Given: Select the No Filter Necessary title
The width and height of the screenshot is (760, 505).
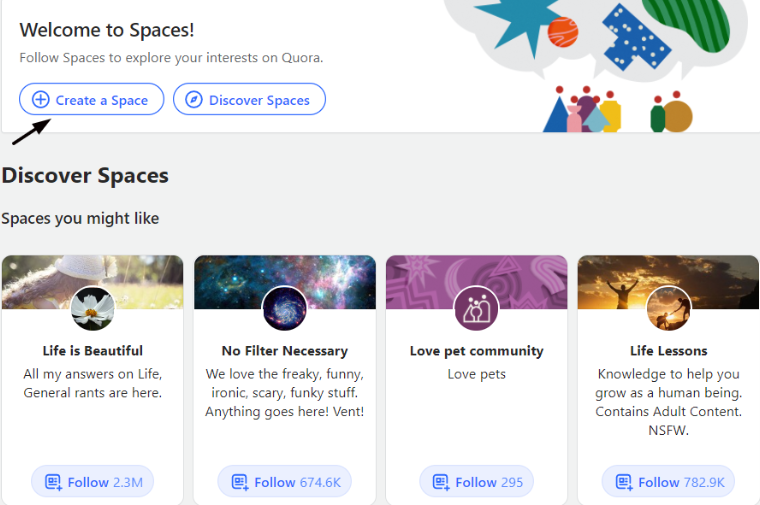Looking at the screenshot, I should [285, 350].
